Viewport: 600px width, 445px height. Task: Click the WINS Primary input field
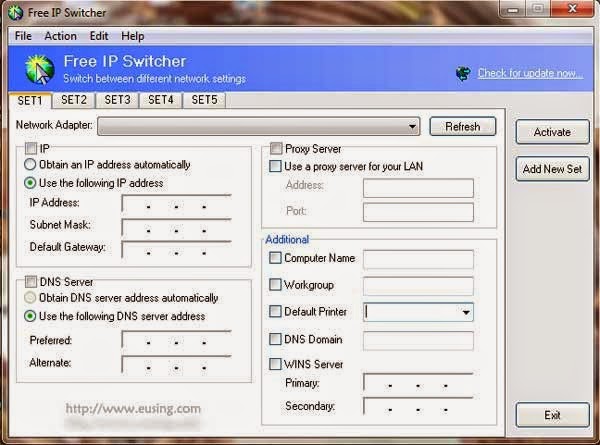(418, 382)
